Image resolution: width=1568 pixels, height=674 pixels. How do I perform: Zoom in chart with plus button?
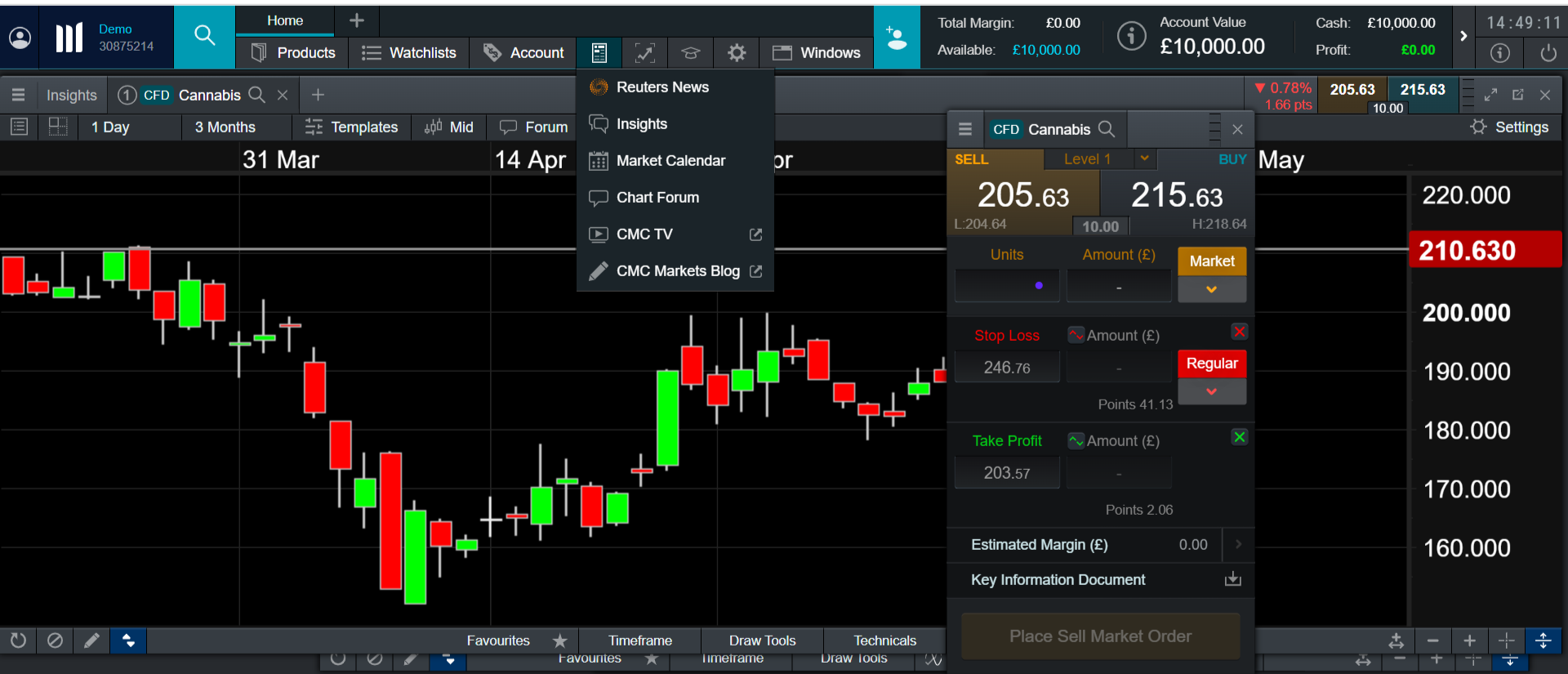[1469, 641]
